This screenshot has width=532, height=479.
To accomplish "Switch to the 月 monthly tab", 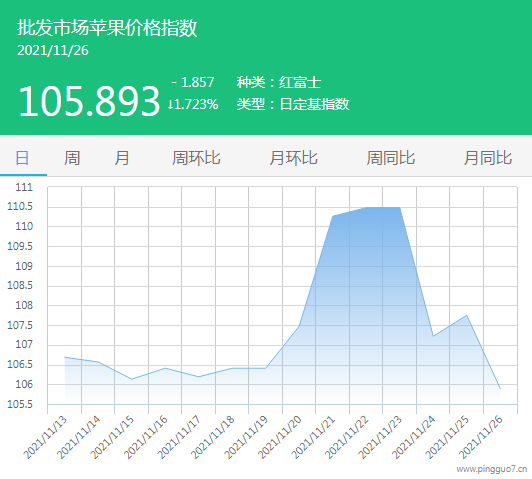I will pyautogui.click(x=122, y=158).
